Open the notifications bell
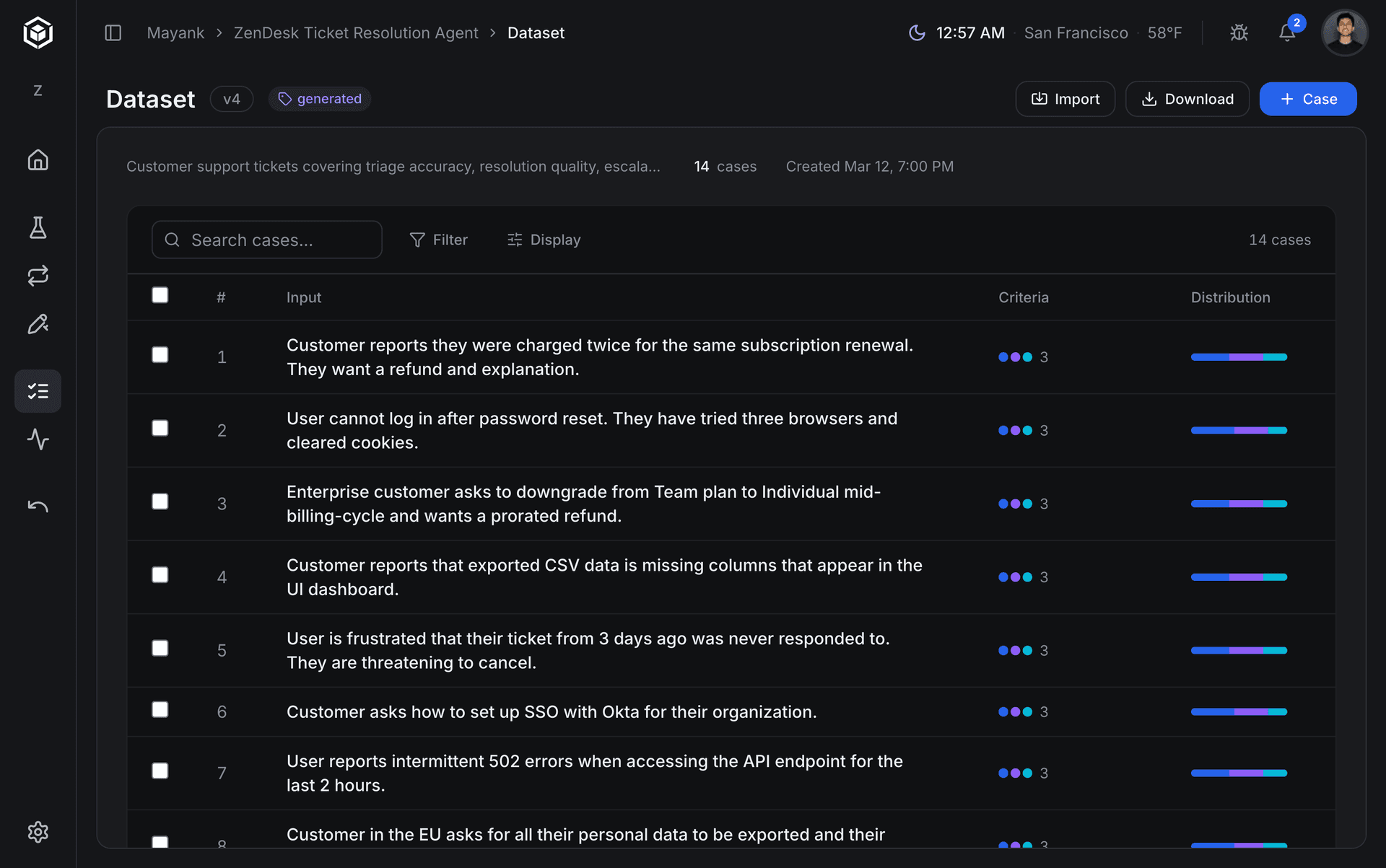The width and height of the screenshot is (1386, 868). [1286, 32]
